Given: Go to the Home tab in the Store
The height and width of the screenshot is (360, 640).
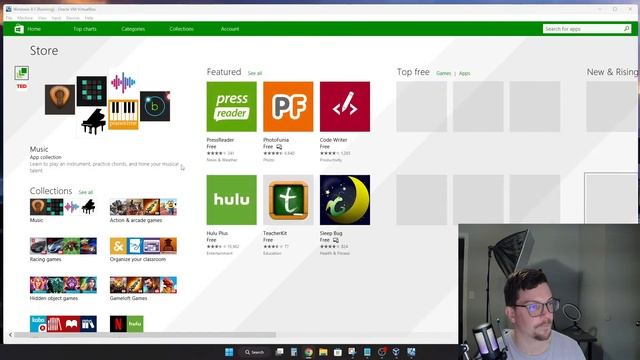Looking at the screenshot, I should click(x=34, y=29).
